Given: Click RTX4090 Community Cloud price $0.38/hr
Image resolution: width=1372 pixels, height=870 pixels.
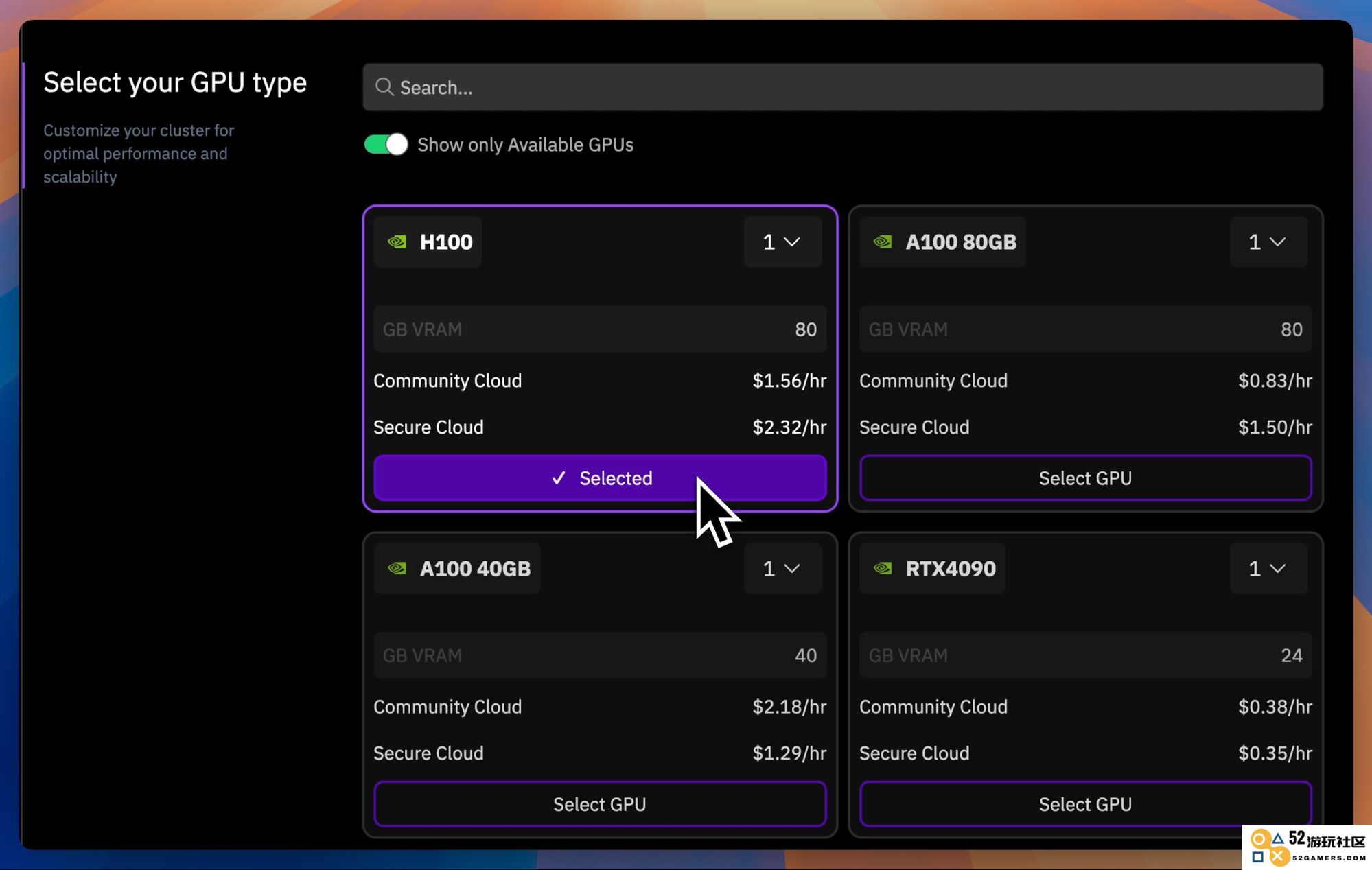Looking at the screenshot, I should [1275, 707].
